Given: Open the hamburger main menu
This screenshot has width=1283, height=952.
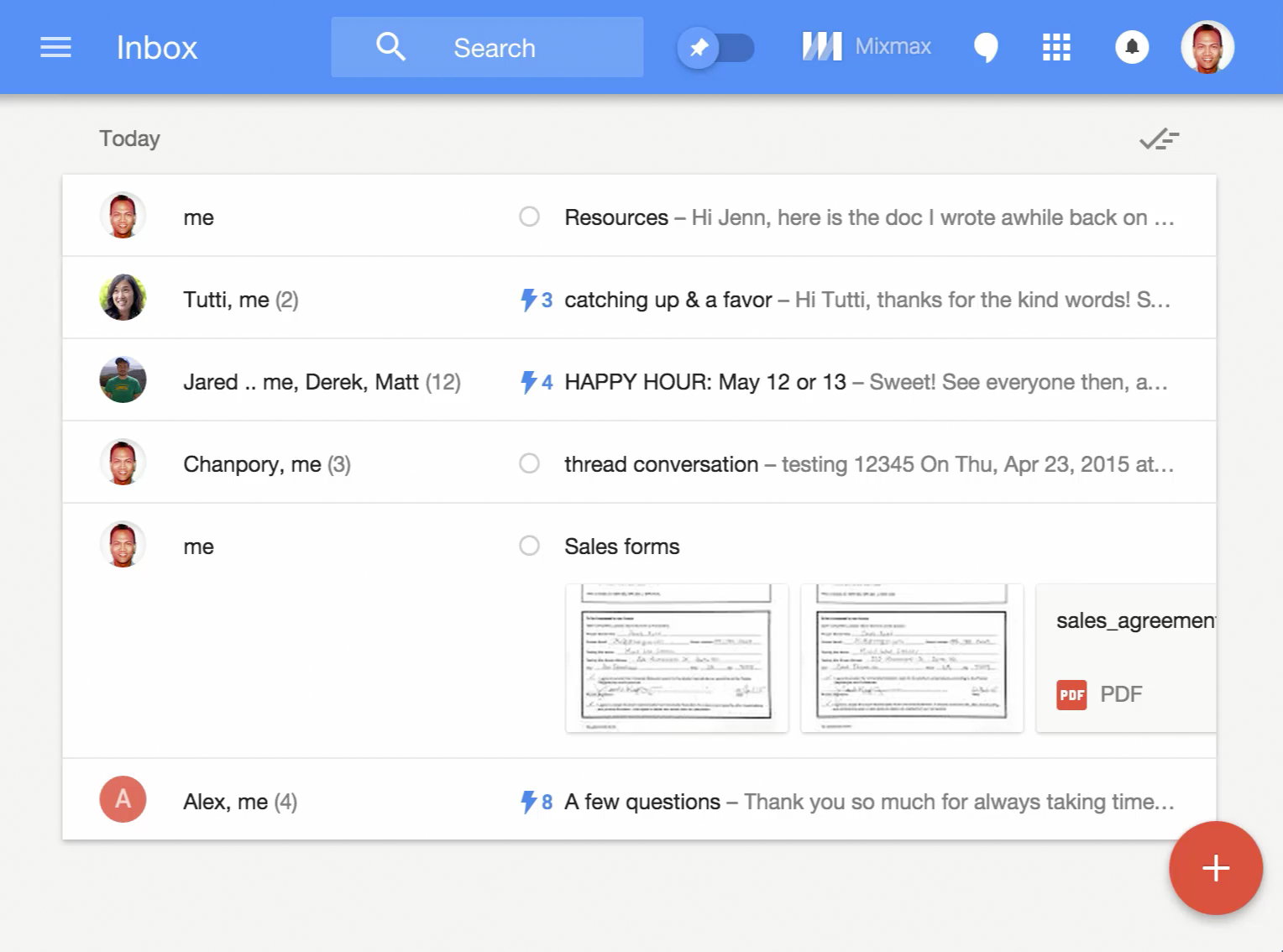Looking at the screenshot, I should tap(55, 47).
